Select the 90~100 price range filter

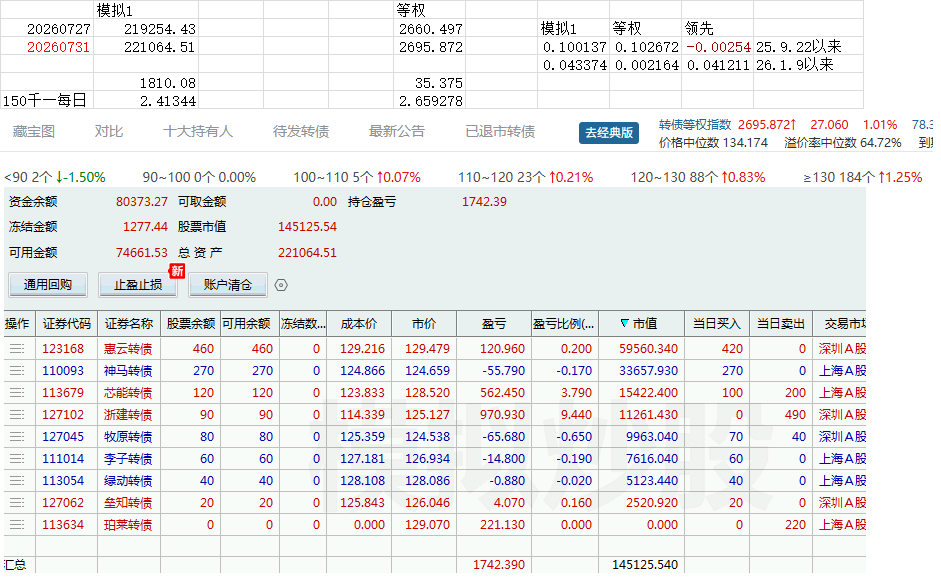(199, 178)
